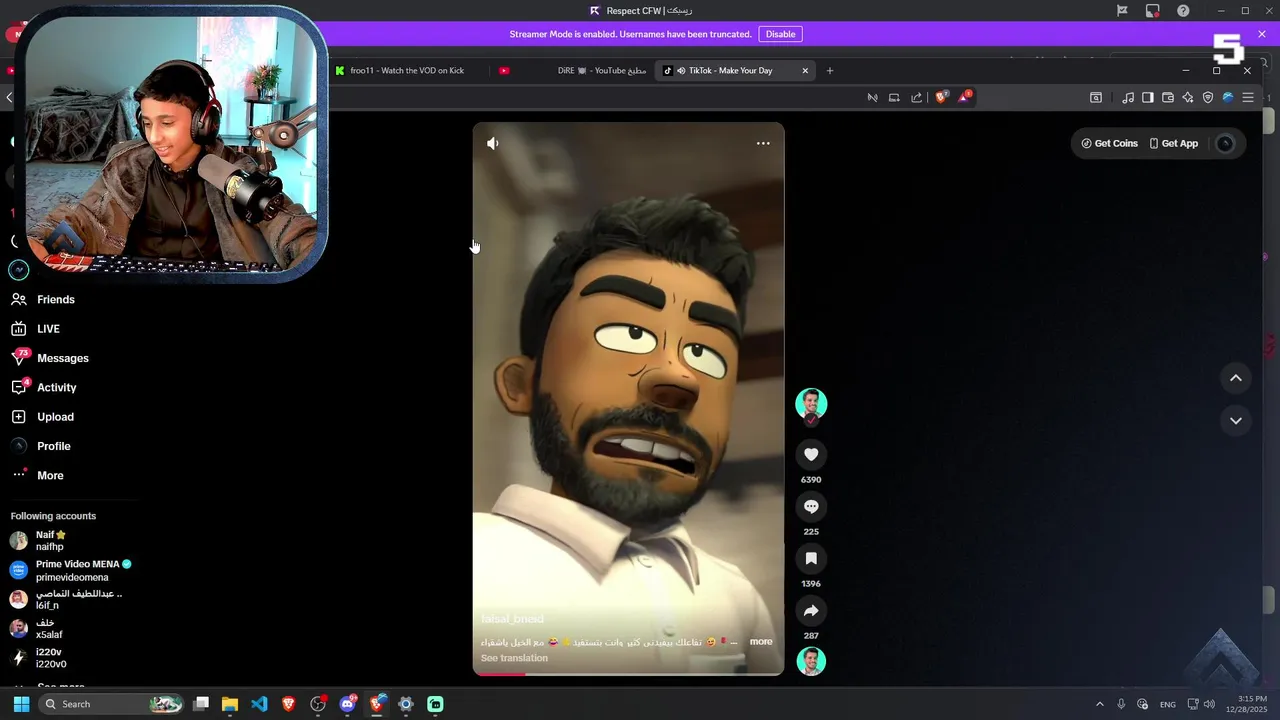
Task: Open browser hamburger main menu
Action: [1248, 97]
